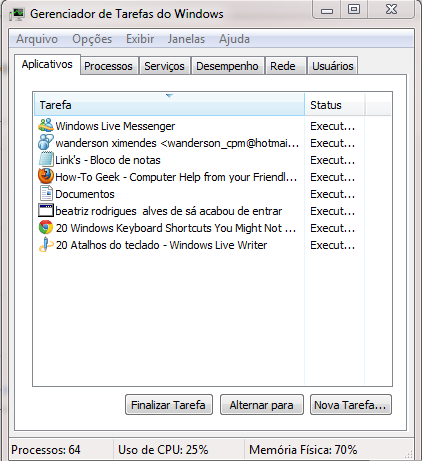Select the Chrome icon for Keyboard Shortcuts

(46, 227)
